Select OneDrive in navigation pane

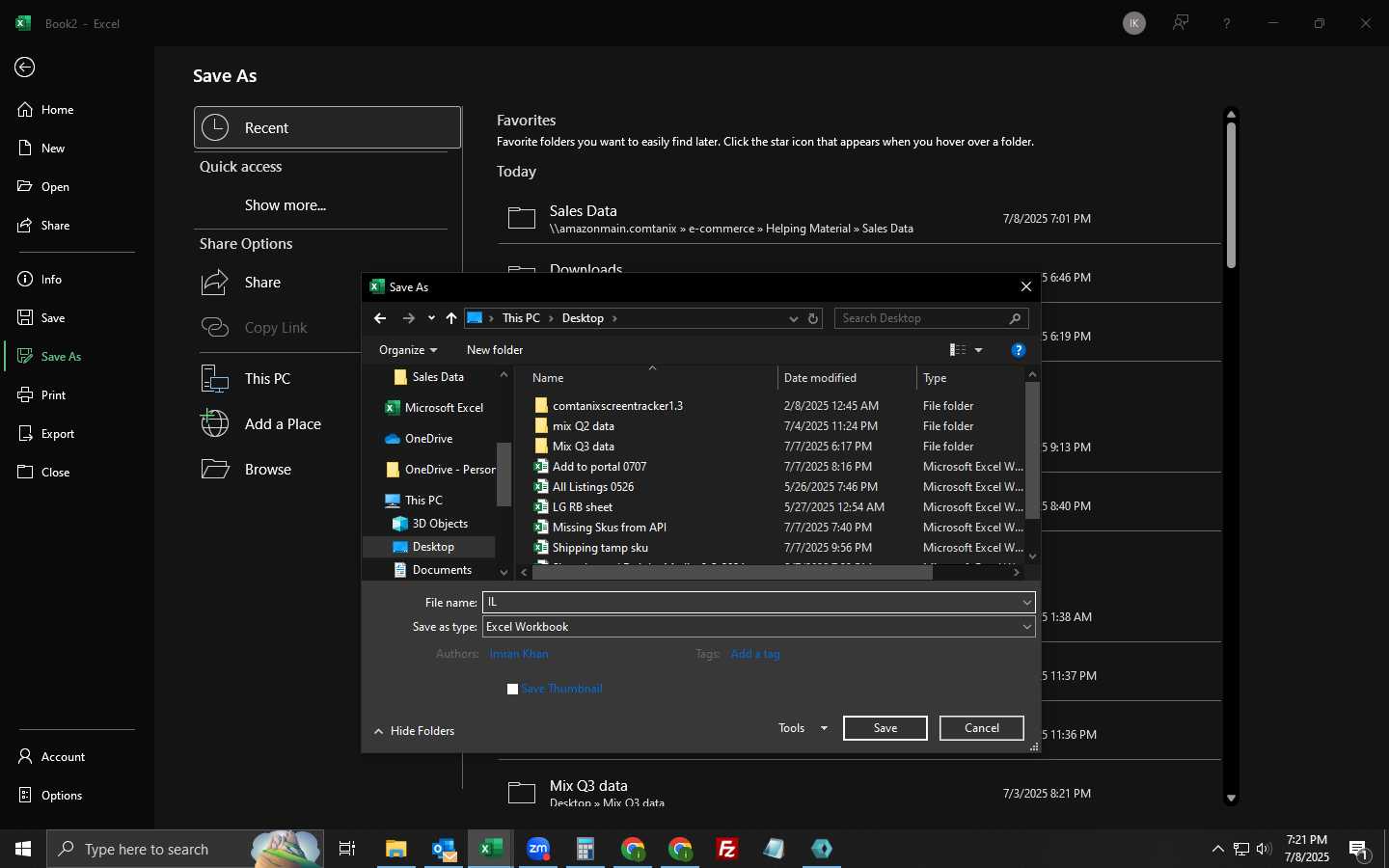(428, 439)
